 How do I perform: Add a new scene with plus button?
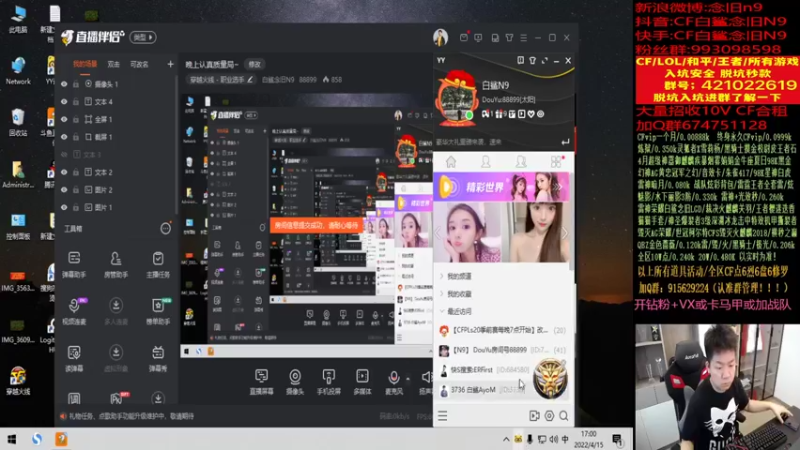coord(170,64)
